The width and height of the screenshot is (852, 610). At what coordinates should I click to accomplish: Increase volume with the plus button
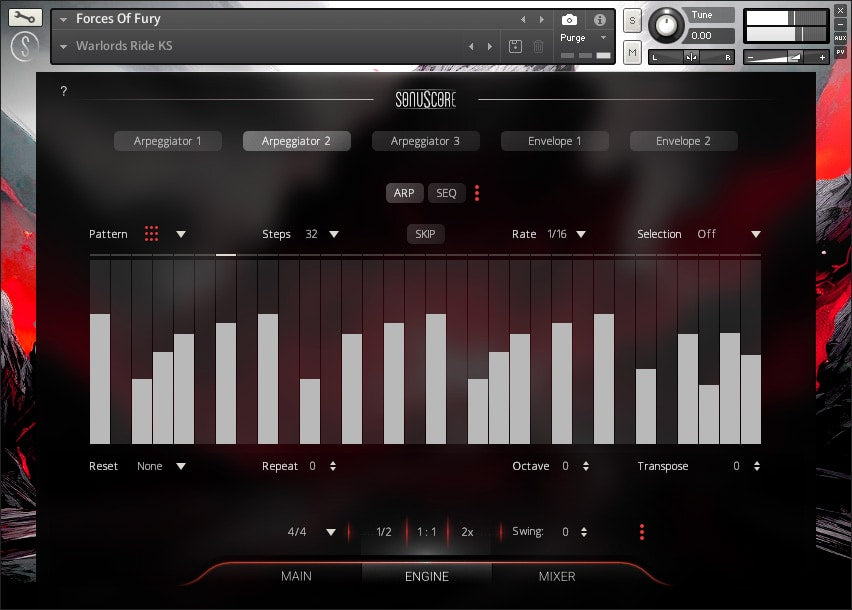(822, 57)
